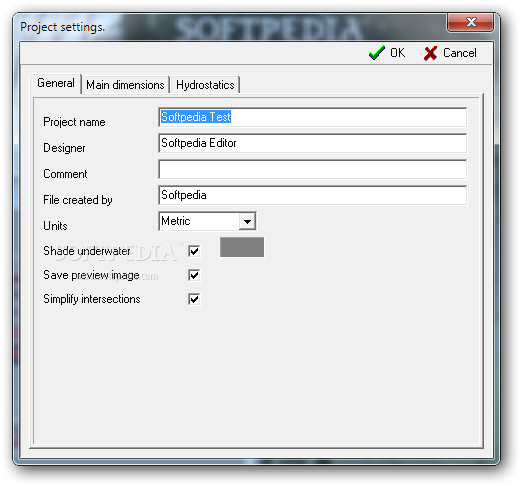Click the Designer input field
521x486 pixels.
pos(312,143)
